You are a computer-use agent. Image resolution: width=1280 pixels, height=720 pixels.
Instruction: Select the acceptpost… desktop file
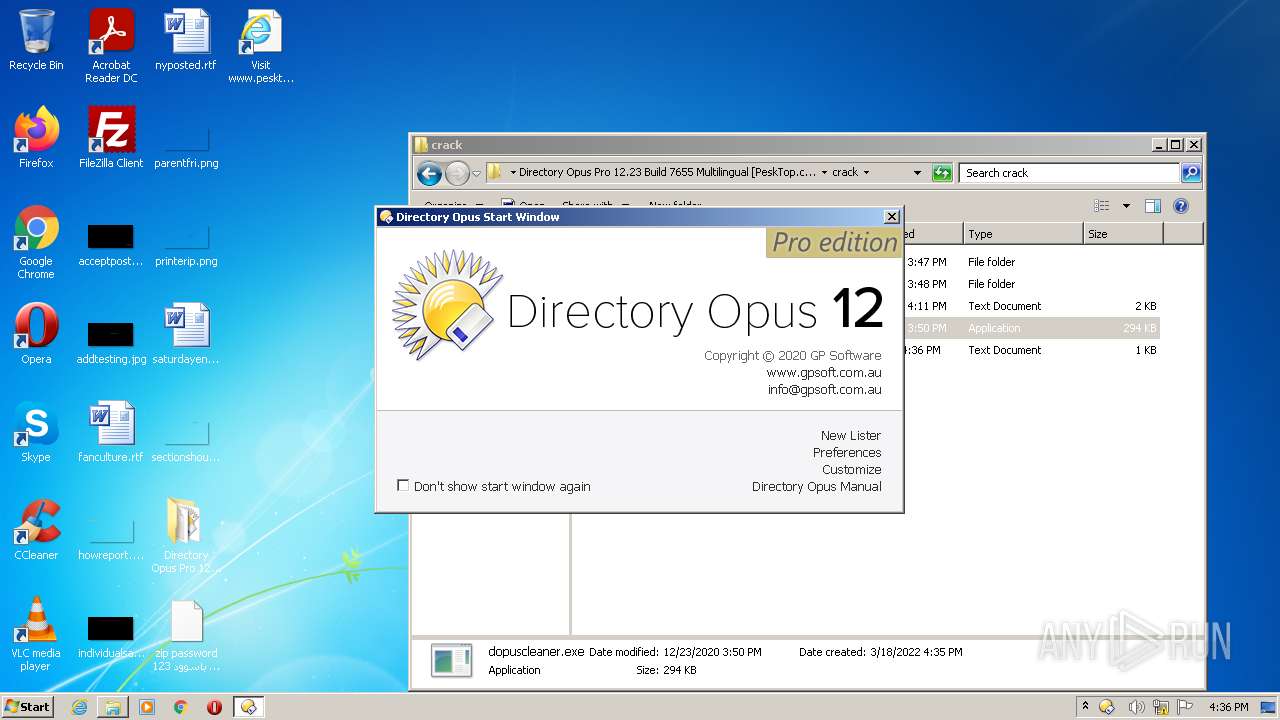(111, 246)
